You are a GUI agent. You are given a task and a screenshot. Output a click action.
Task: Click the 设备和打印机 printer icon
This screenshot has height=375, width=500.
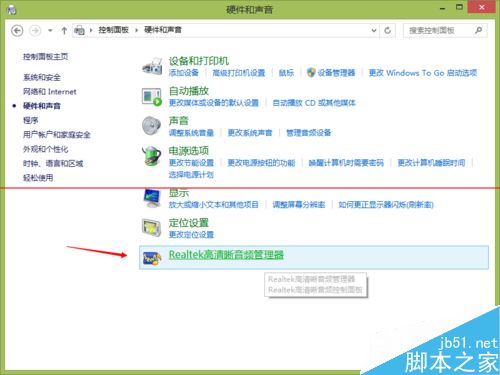point(152,66)
